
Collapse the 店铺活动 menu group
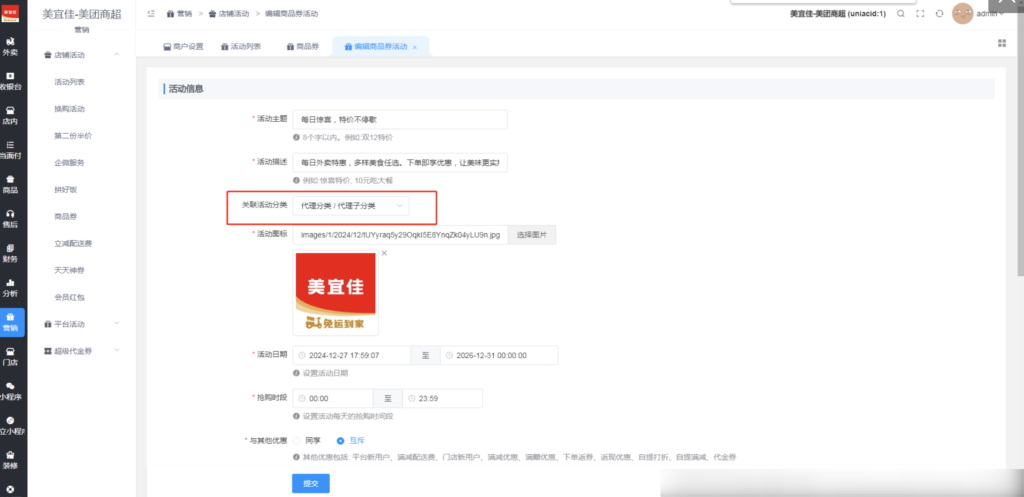117,55
